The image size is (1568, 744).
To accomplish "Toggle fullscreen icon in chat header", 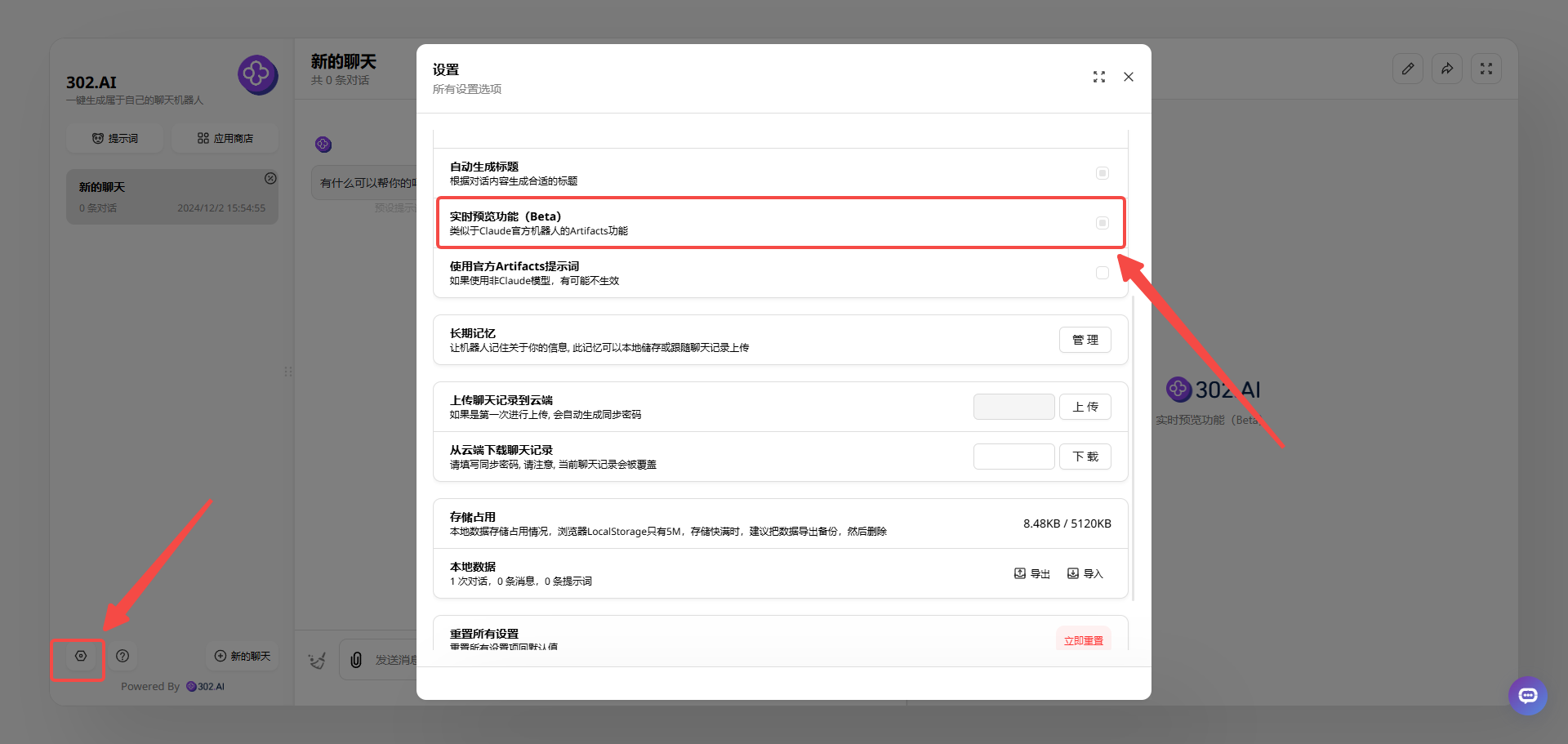I will (1486, 69).
